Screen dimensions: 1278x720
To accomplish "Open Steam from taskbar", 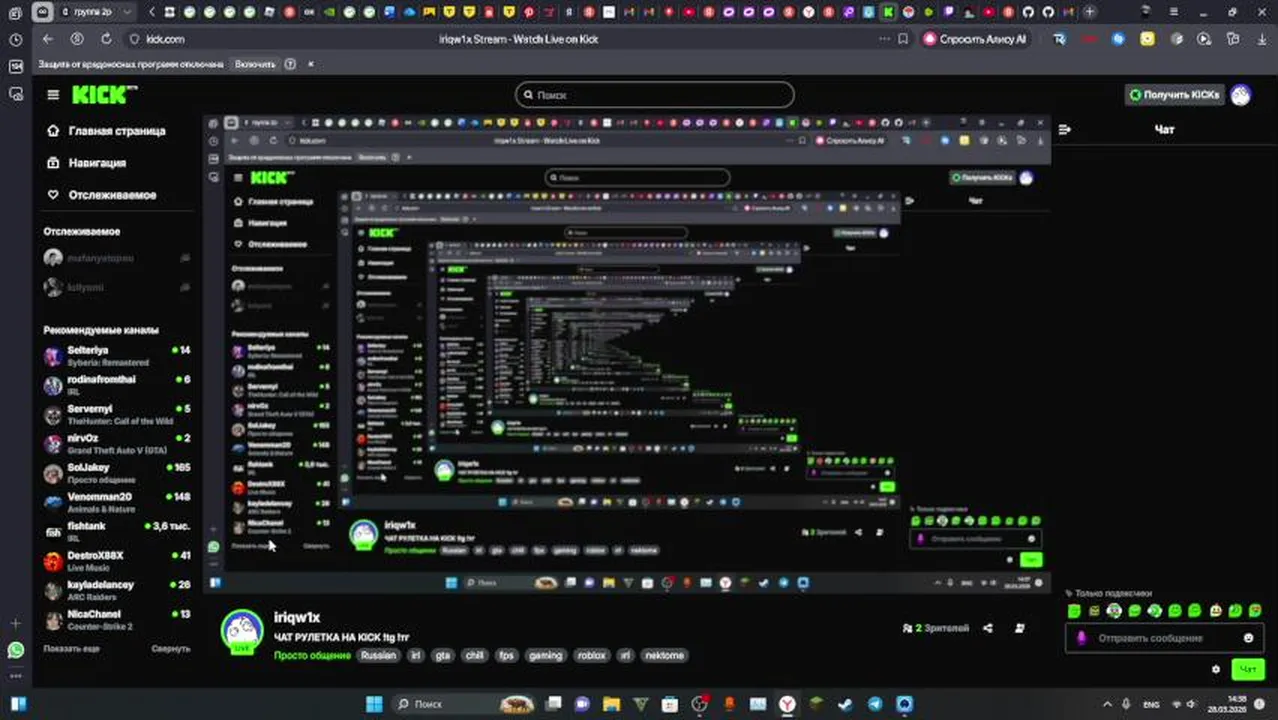I will point(846,704).
